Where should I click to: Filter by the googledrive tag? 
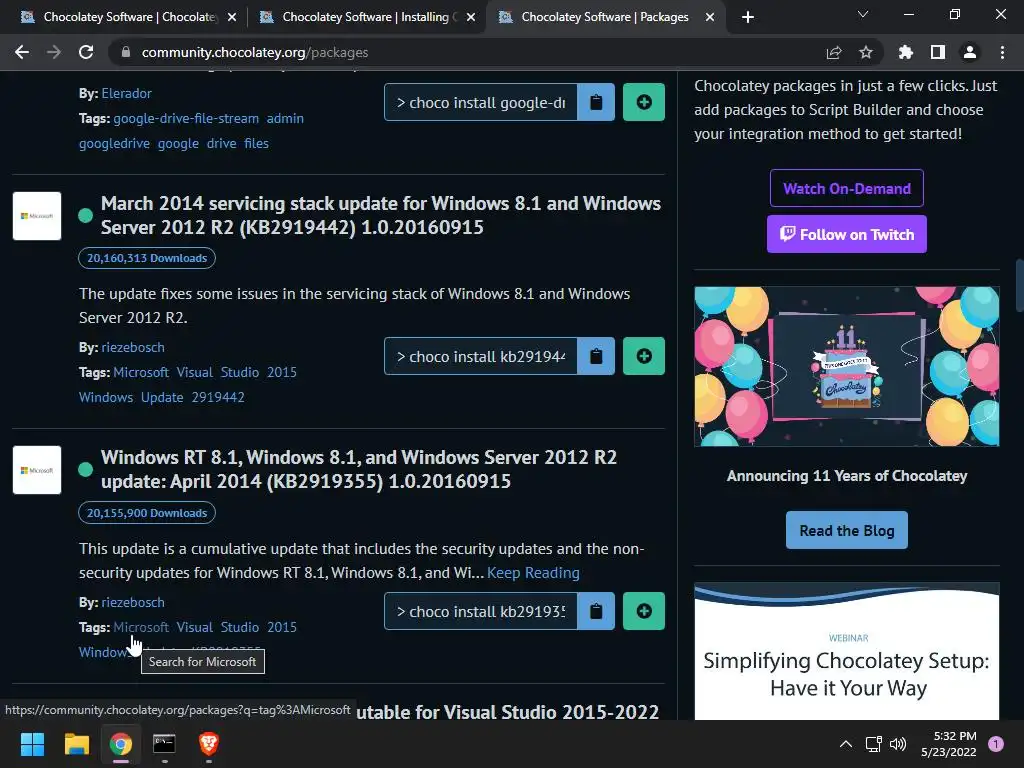click(x=114, y=143)
